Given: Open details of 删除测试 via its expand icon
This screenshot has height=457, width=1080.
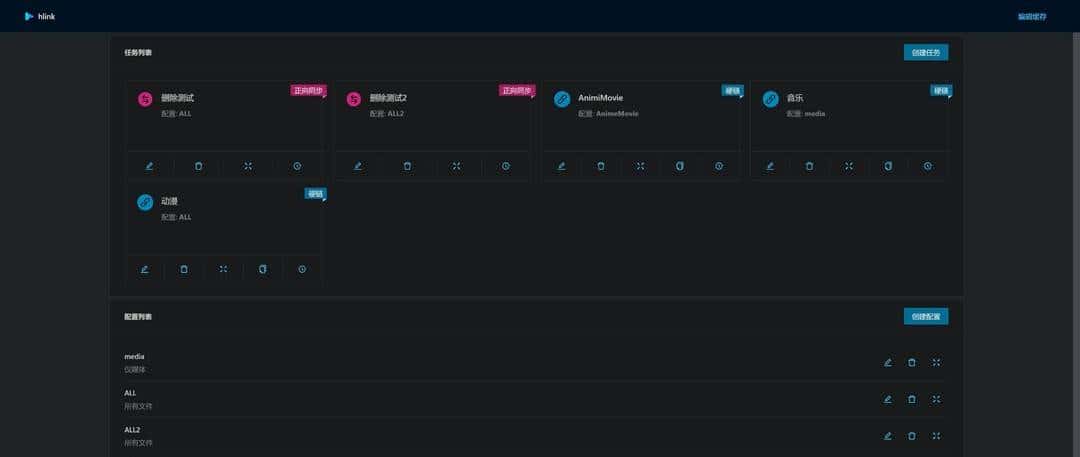Looking at the screenshot, I should pos(248,166).
